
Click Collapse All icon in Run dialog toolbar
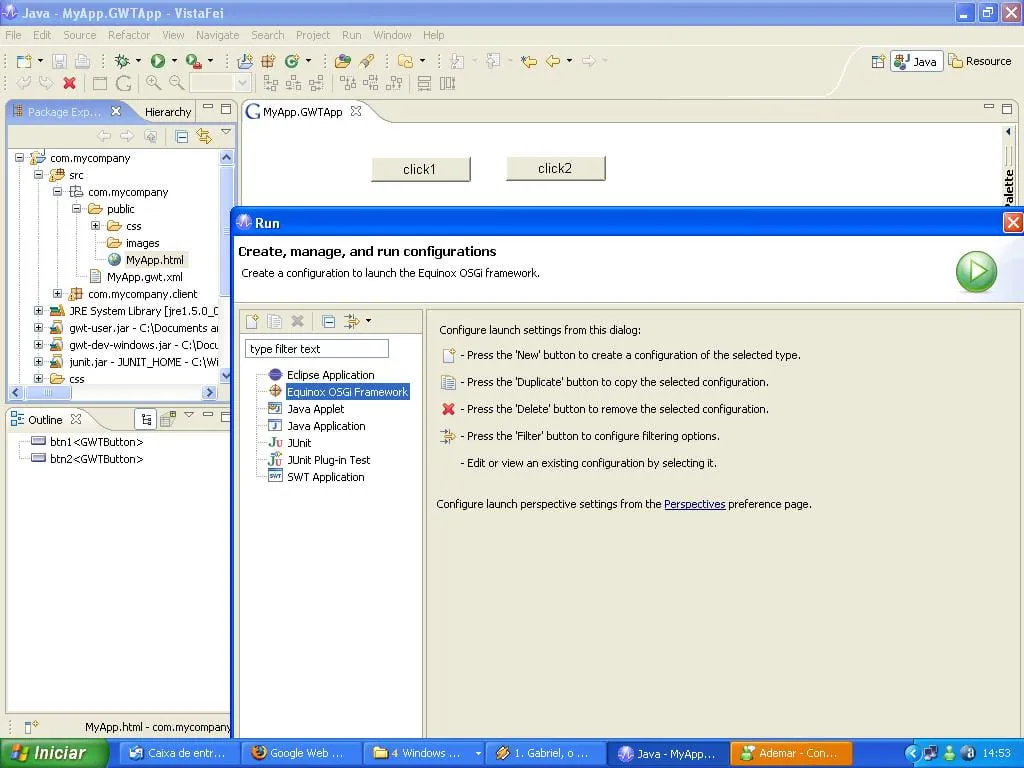coord(328,321)
